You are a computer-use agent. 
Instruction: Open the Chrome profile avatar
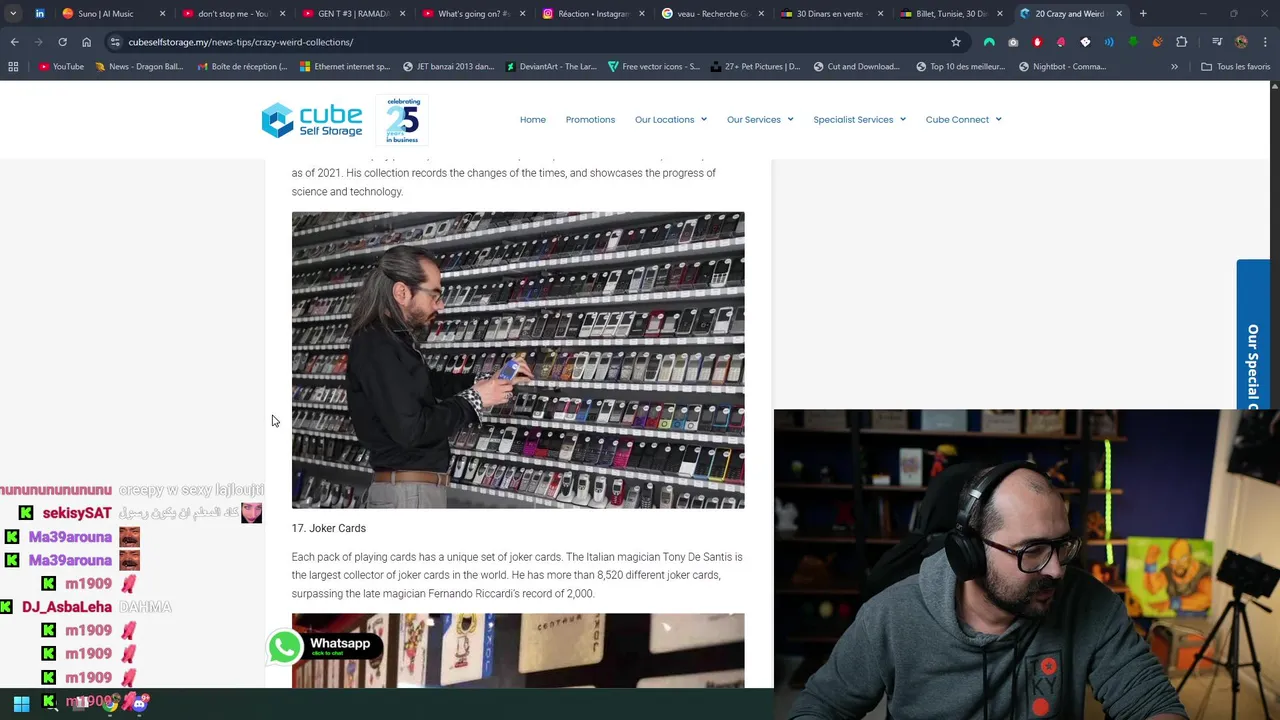click(1241, 42)
